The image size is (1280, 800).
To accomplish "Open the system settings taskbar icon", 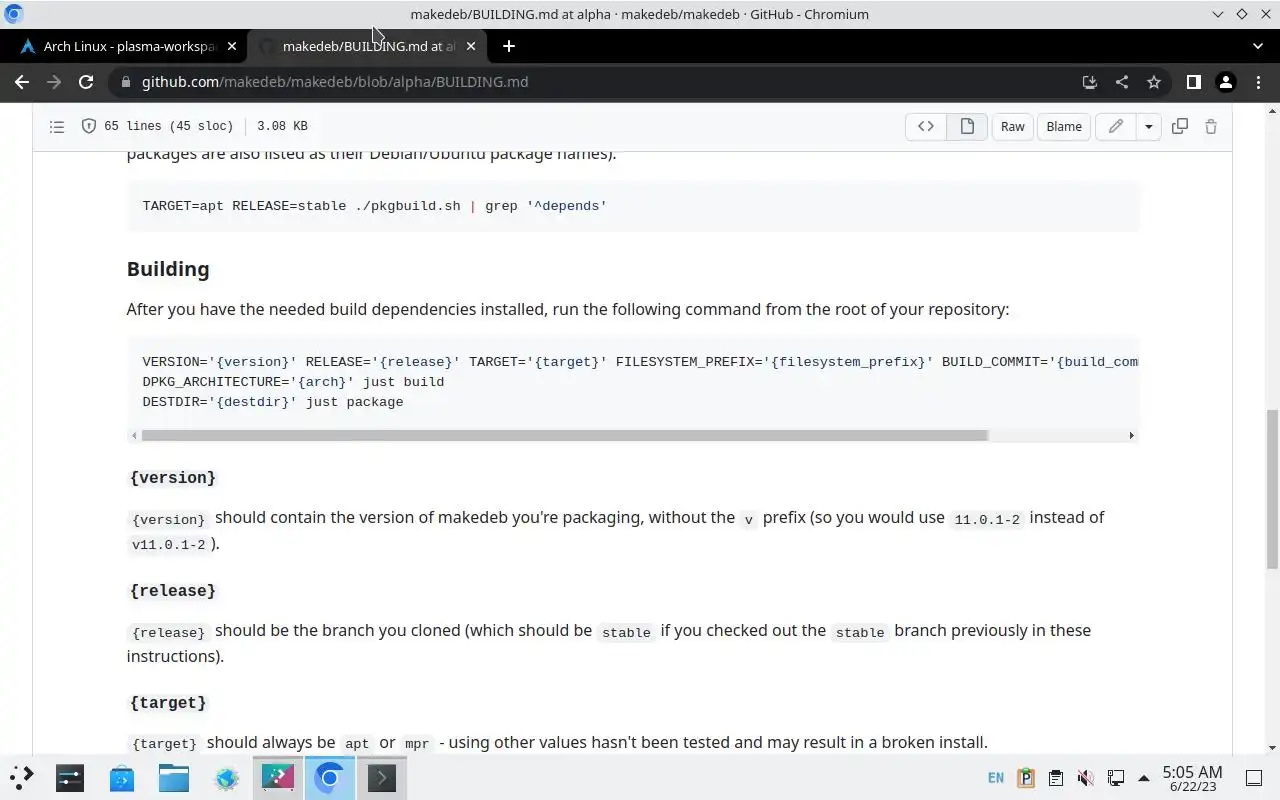I will (x=70, y=778).
